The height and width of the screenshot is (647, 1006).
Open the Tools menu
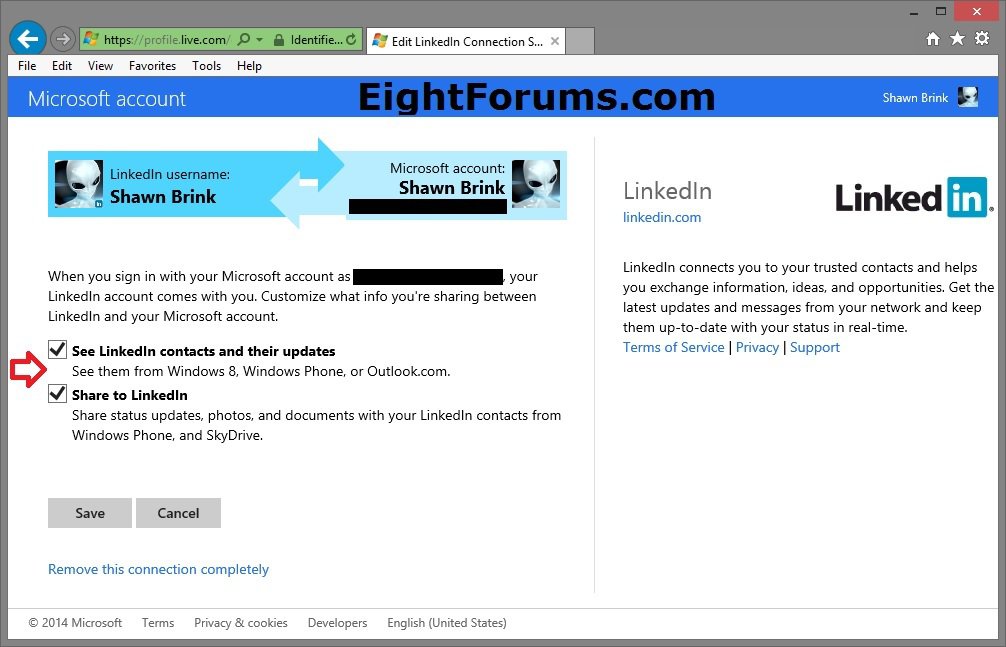point(206,65)
